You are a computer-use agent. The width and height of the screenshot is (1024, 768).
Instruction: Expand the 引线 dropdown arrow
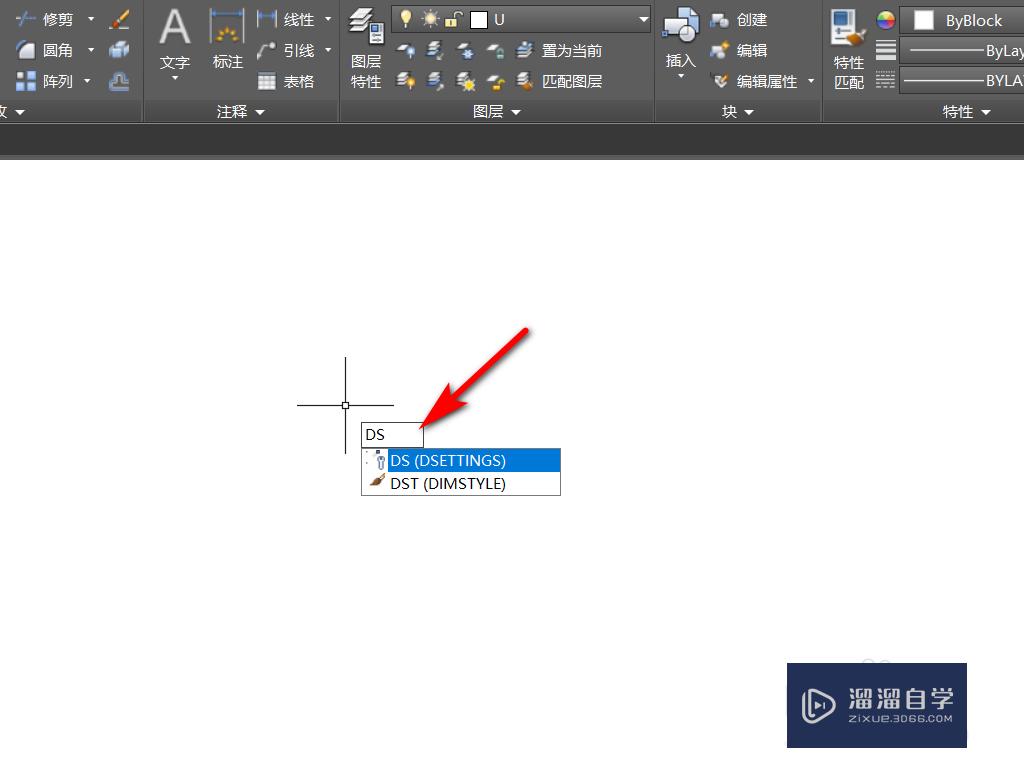pos(328,50)
